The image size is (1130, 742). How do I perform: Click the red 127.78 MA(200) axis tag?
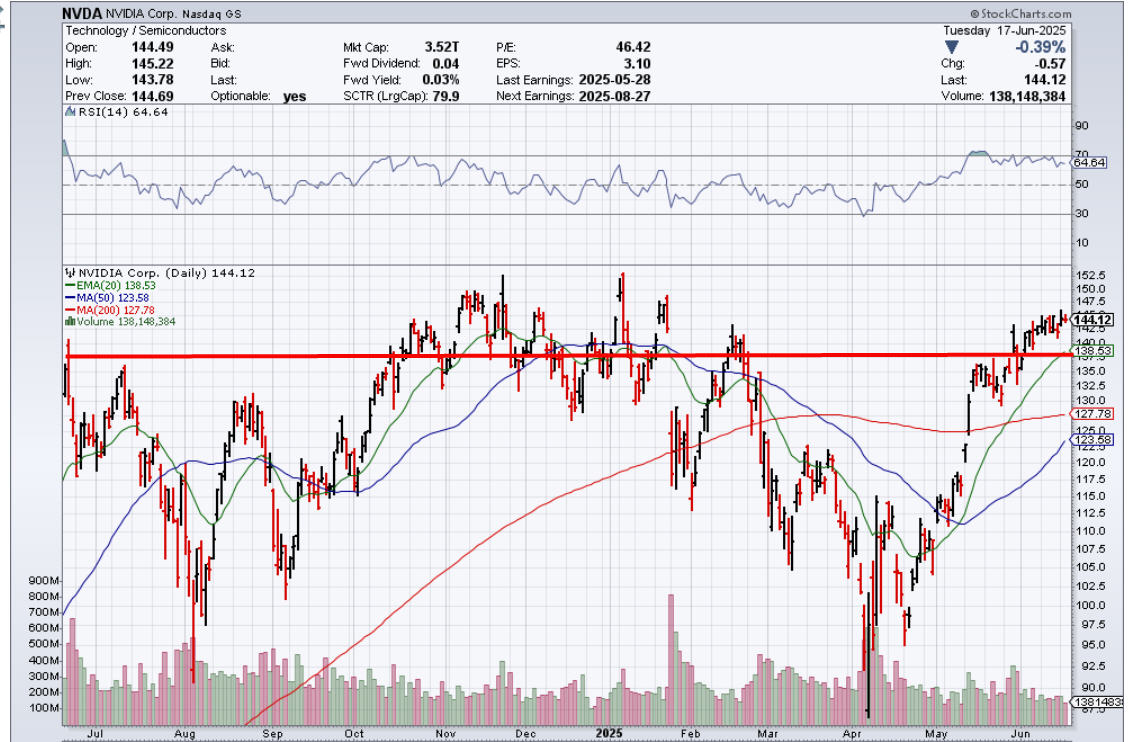click(1092, 413)
